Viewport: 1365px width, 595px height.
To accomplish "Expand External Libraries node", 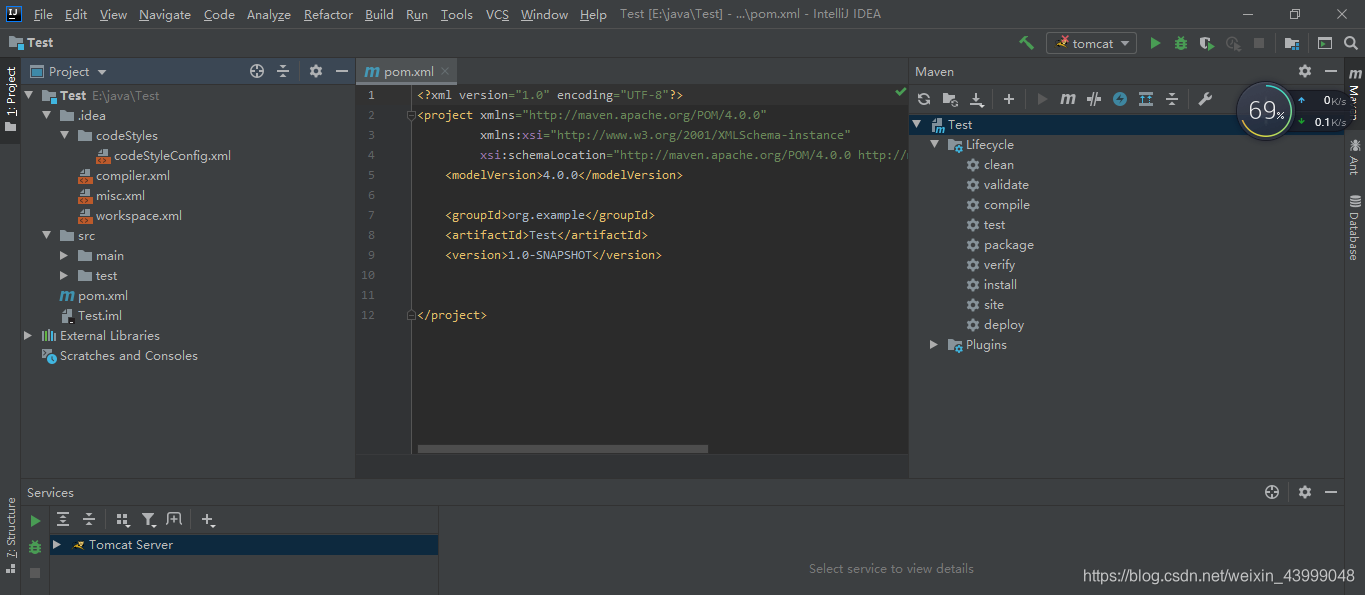I will coord(28,335).
